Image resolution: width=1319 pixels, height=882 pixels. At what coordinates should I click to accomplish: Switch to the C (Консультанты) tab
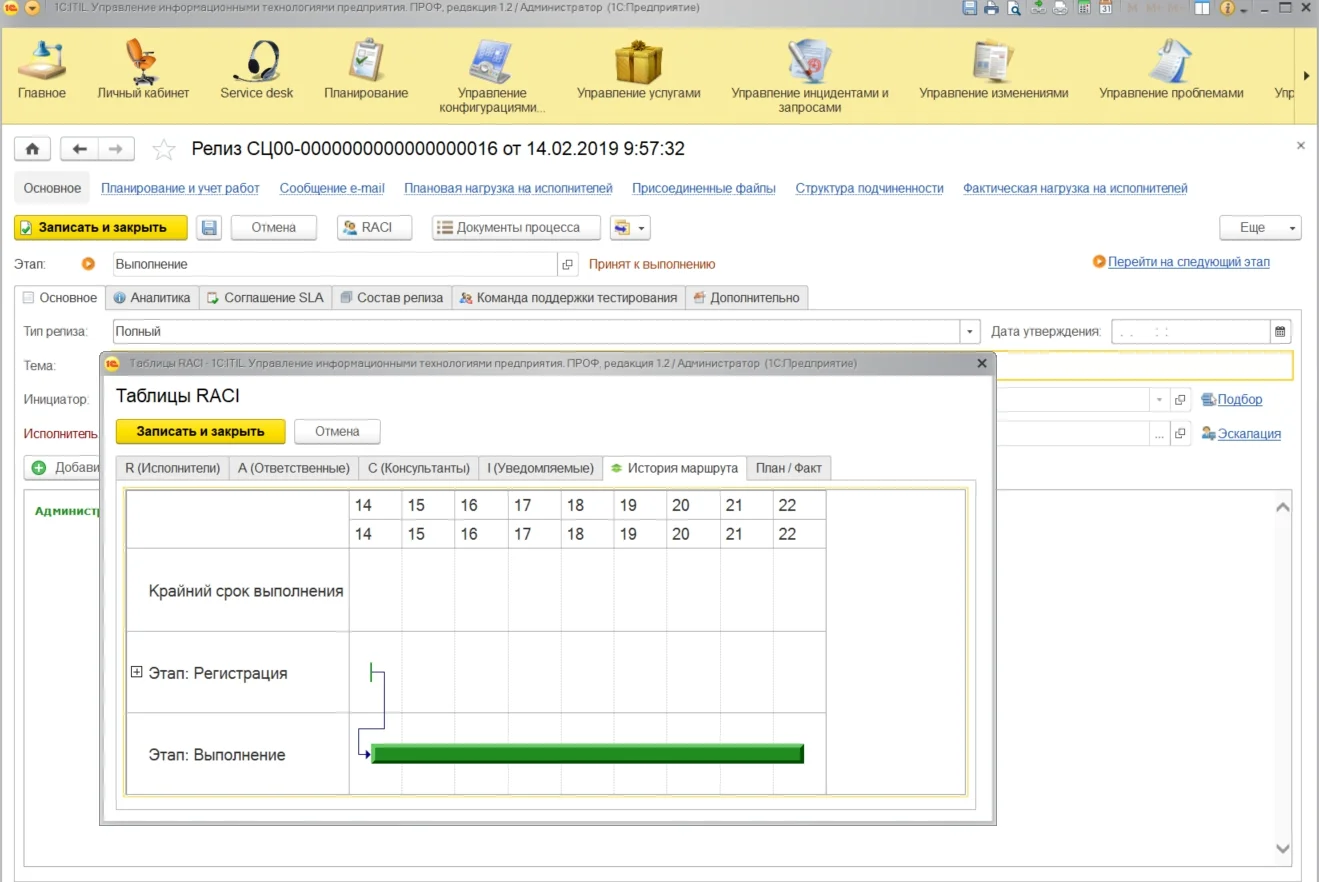pyautogui.click(x=419, y=468)
